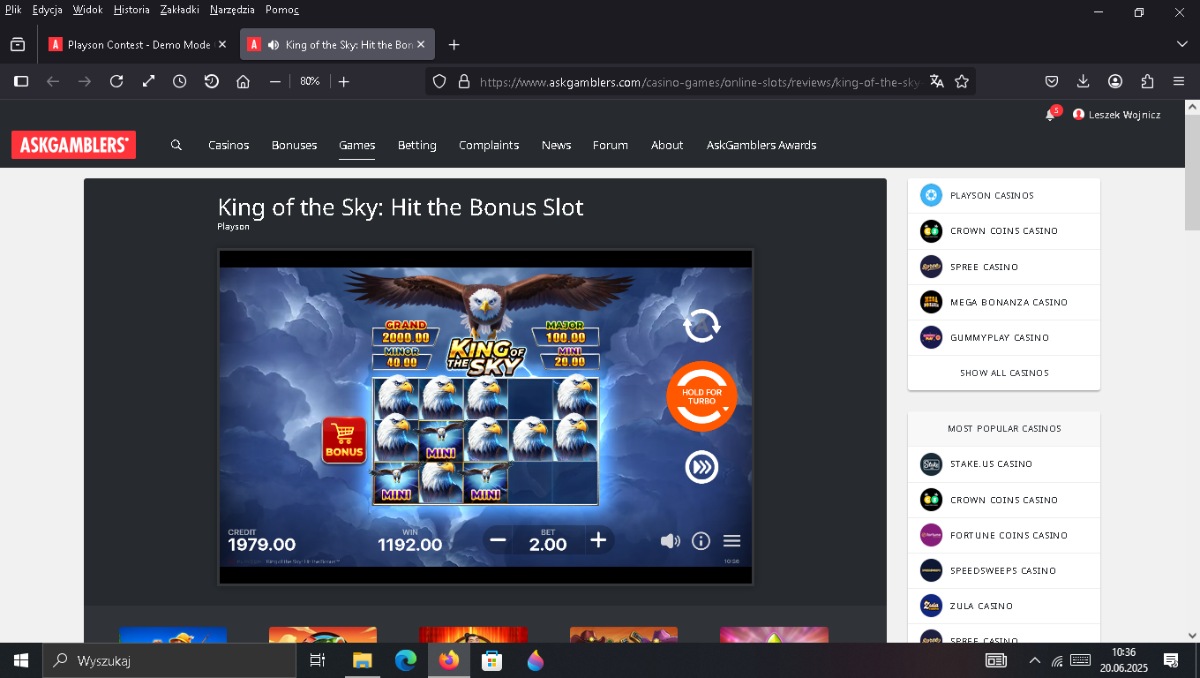Viewport: 1200px width, 678px height.
Task: Open Leszek Wojnicz account menu
Action: pyautogui.click(x=1116, y=115)
